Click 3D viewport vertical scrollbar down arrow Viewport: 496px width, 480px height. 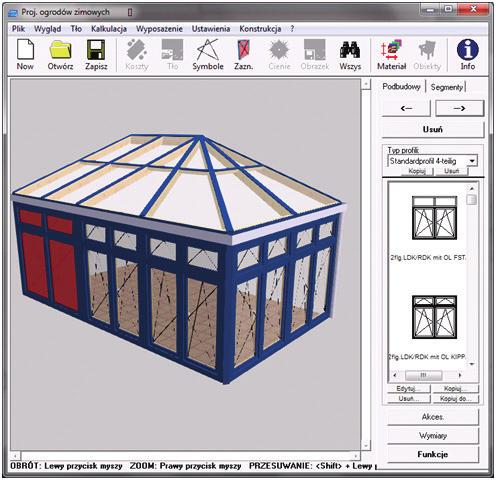tap(366, 445)
